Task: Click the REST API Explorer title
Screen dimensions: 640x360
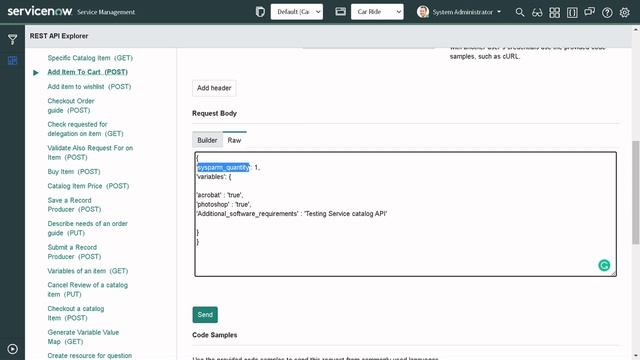Action: (59, 36)
